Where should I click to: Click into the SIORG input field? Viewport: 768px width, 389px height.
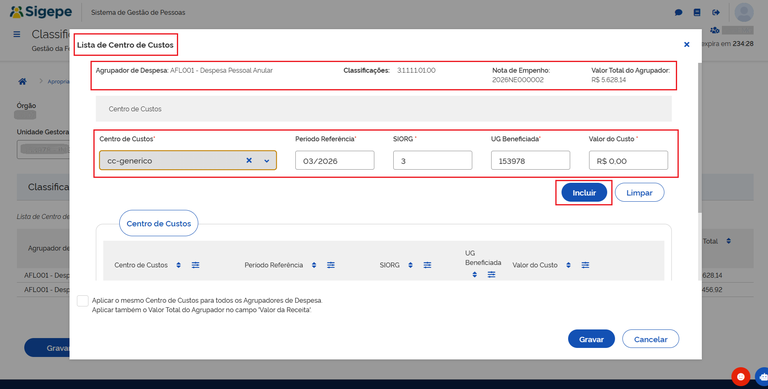pyautogui.click(x=432, y=161)
